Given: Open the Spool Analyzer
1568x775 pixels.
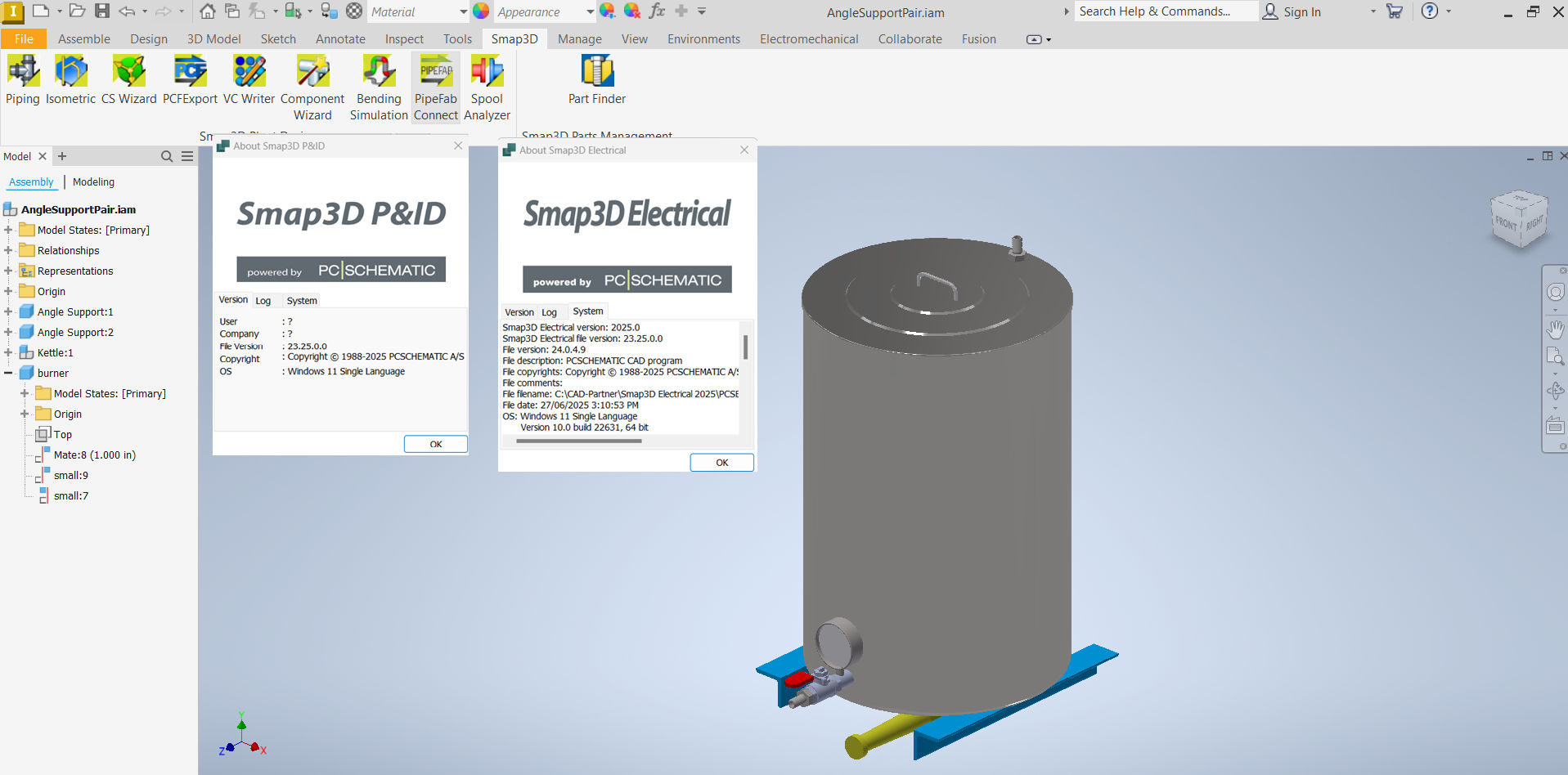Looking at the screenshot, I should [487, 87].
